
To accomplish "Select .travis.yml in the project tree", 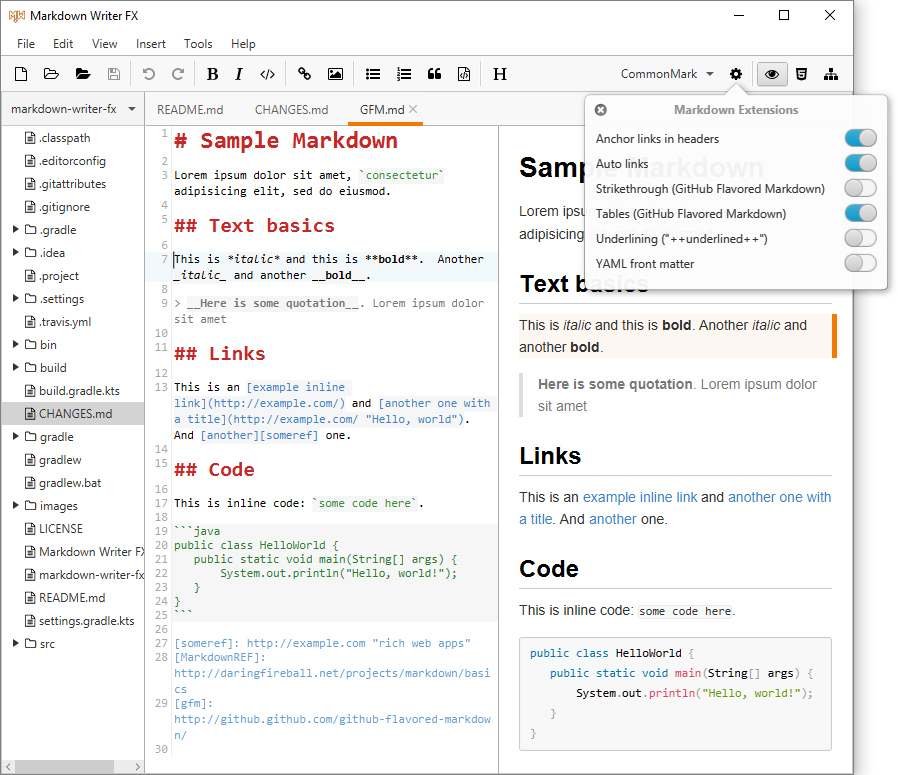I will tap(65, 321).
